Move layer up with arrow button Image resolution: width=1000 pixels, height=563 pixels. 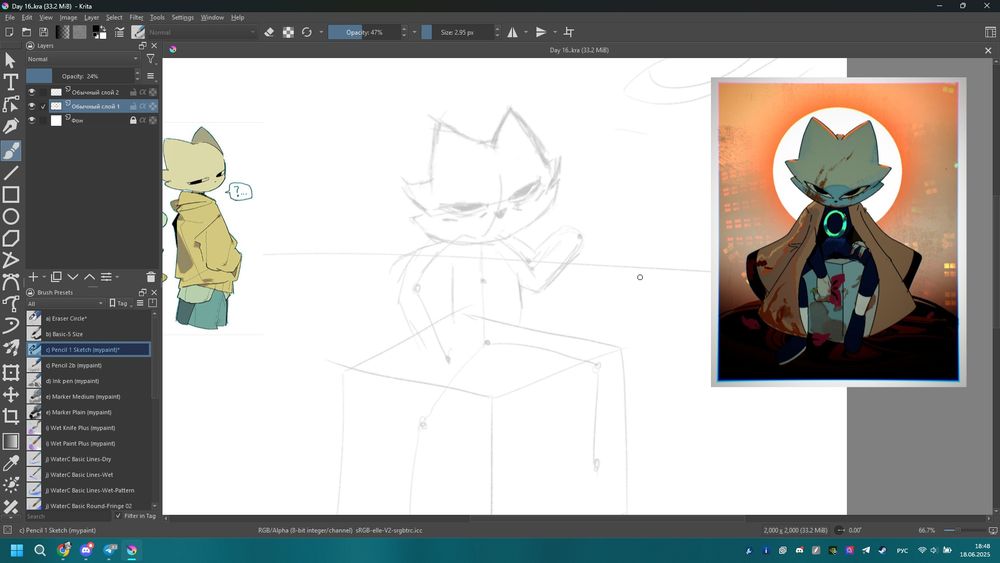point(89,277)
